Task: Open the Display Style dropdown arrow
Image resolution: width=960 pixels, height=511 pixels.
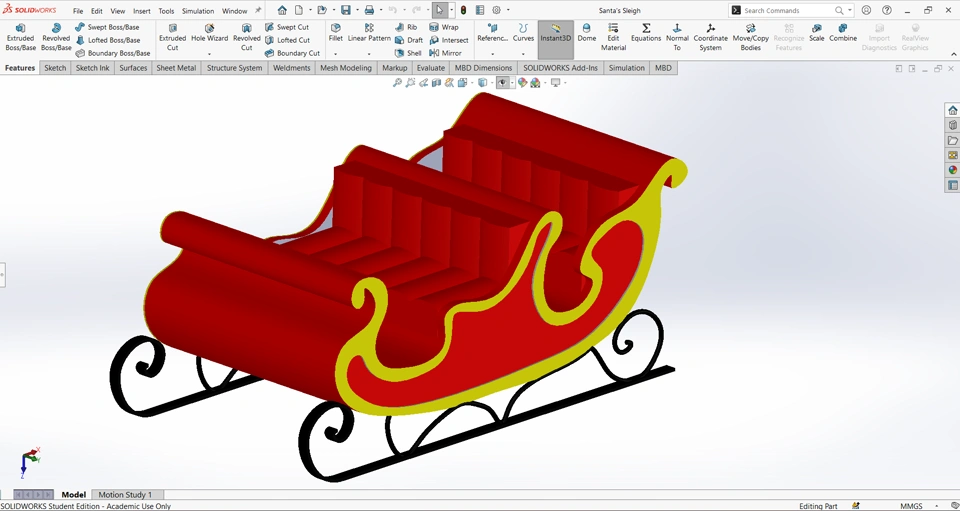Action: coord(491,83)
